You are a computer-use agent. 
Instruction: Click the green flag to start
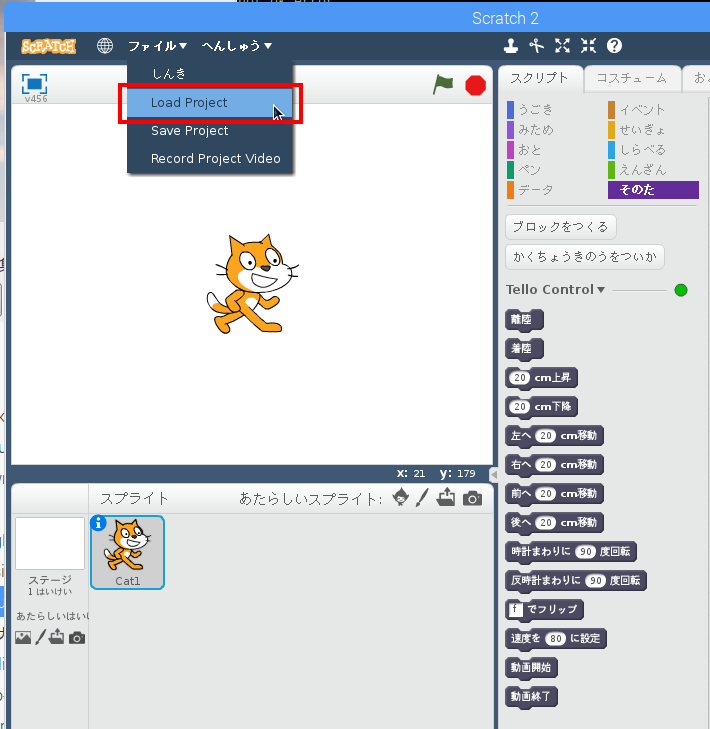tap(443, 85)
